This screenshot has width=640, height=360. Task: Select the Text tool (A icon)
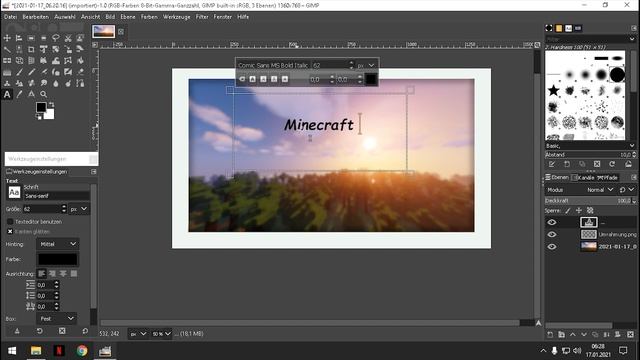click(7, 95)
